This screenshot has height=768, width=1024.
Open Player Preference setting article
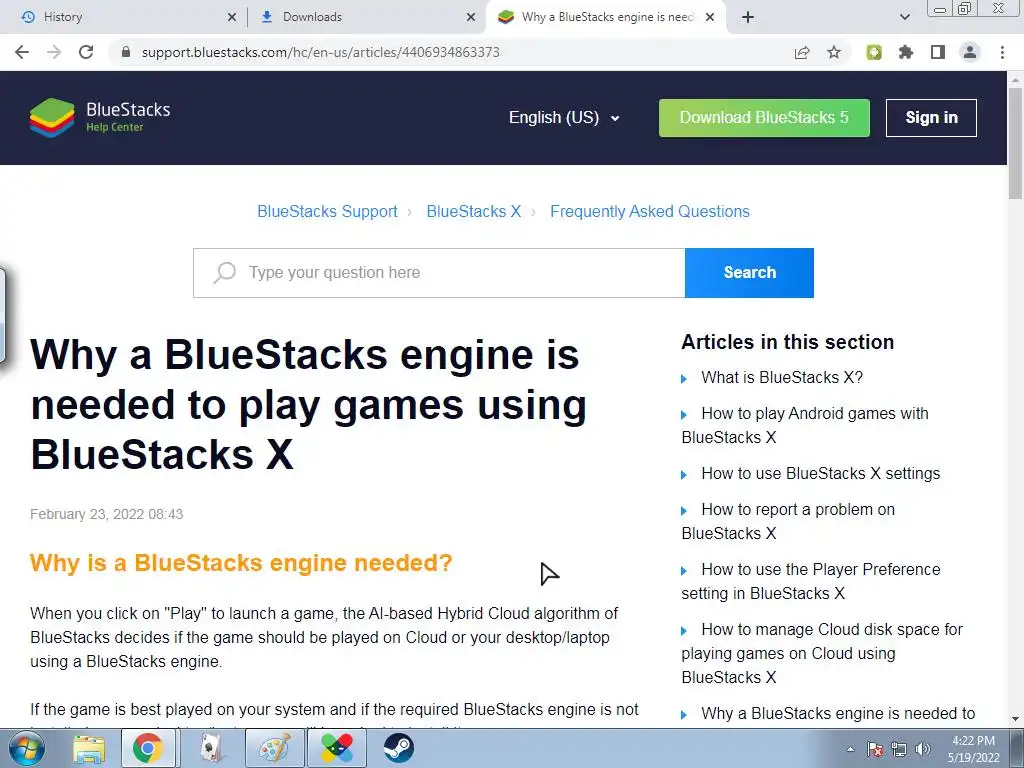point(810,581)
